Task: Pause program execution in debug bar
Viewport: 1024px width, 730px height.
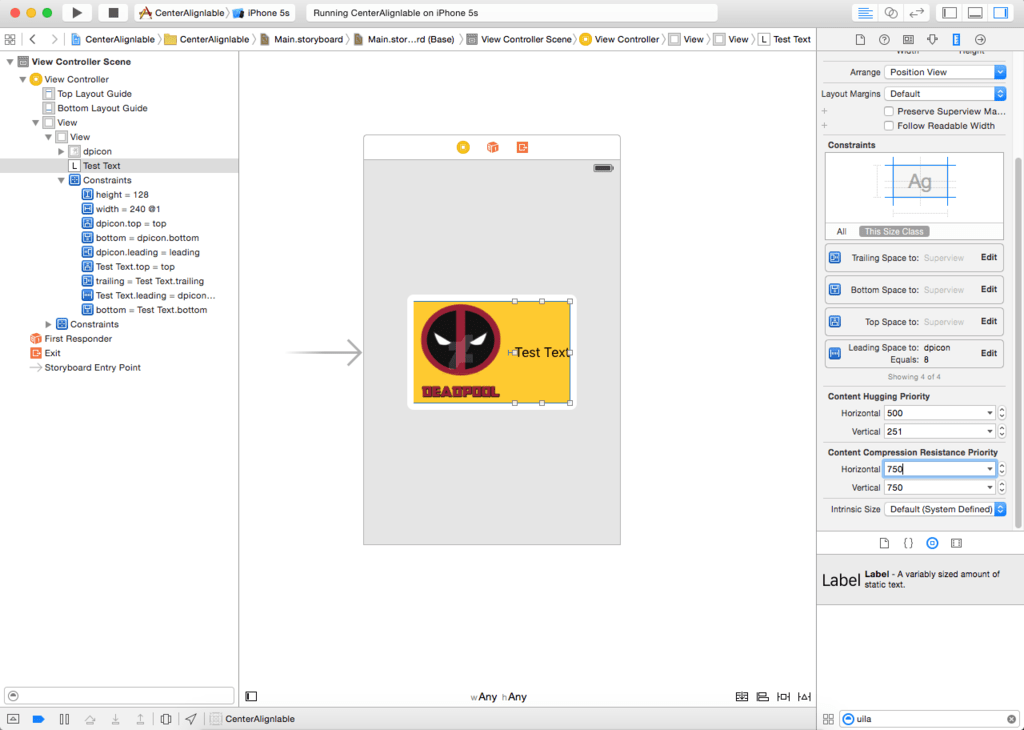Action: pos(64,719)
